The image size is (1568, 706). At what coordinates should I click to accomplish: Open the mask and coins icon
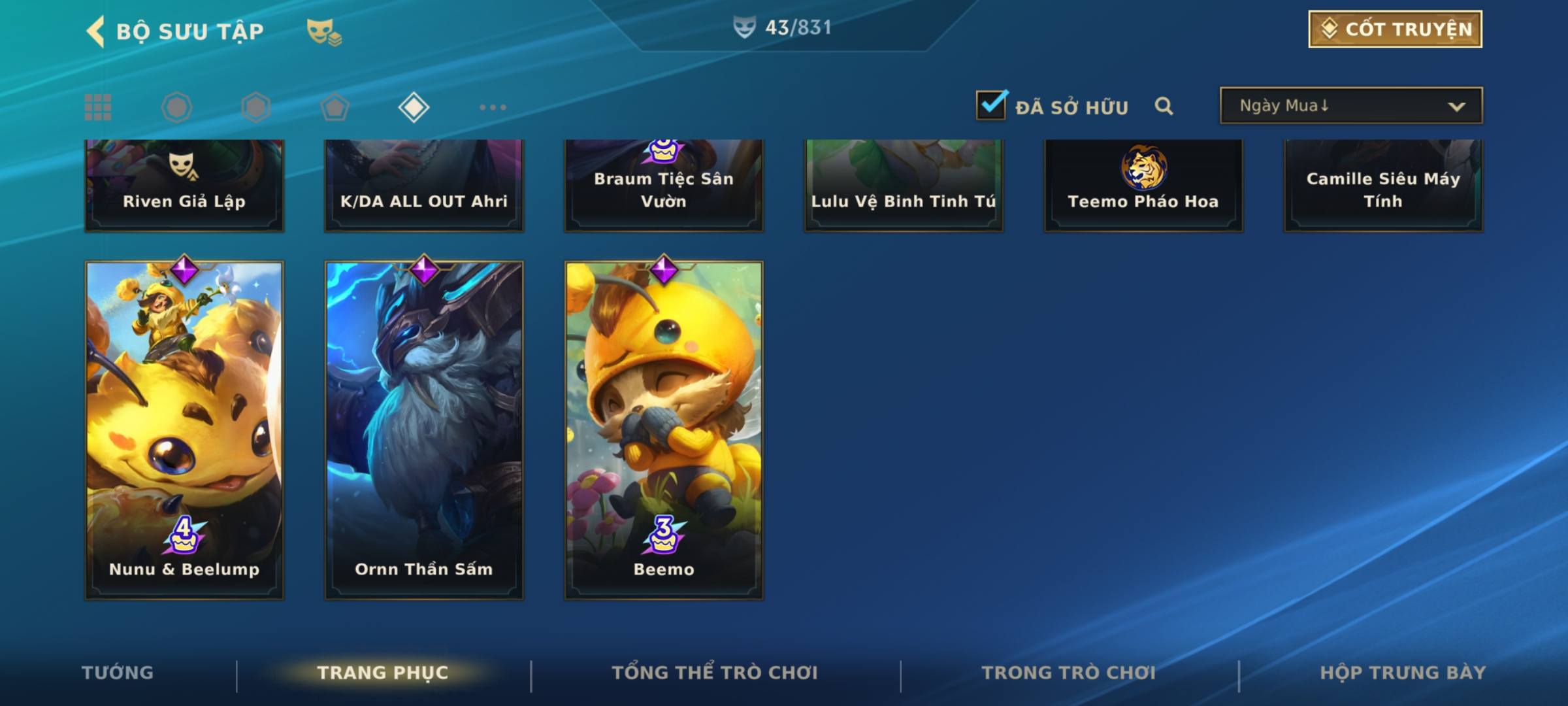click(x=324, y=31)
